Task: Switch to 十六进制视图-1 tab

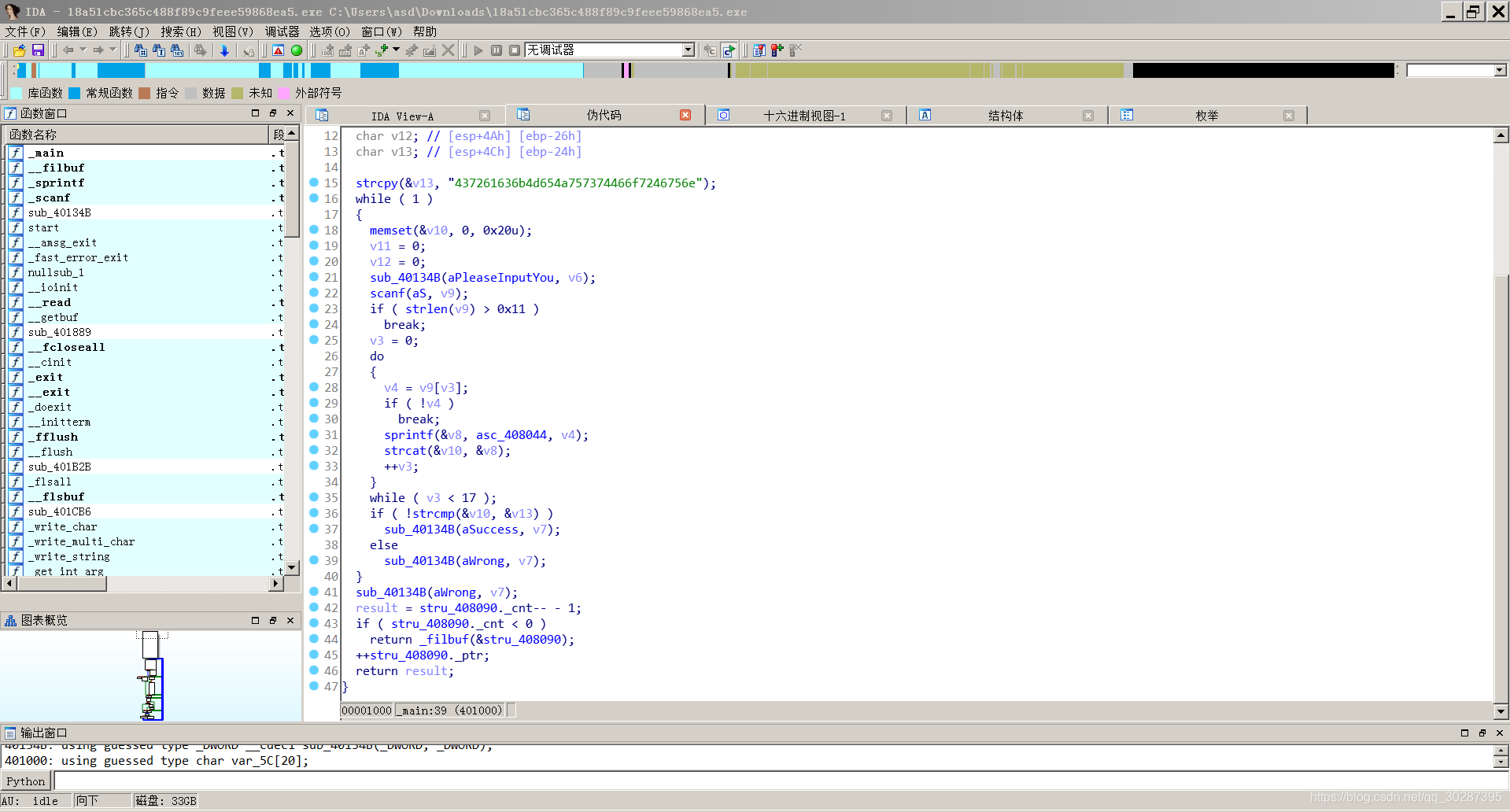Action: [804, 116]
